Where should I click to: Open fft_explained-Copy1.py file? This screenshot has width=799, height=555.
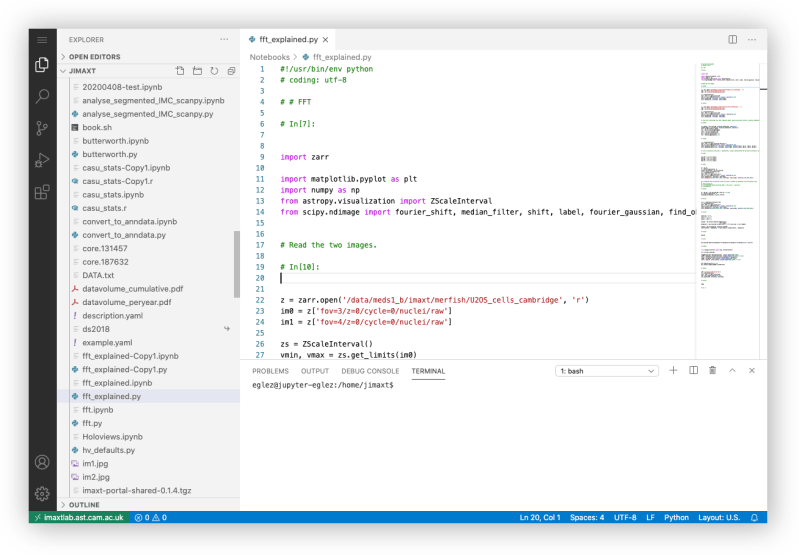tap(124, 369)
